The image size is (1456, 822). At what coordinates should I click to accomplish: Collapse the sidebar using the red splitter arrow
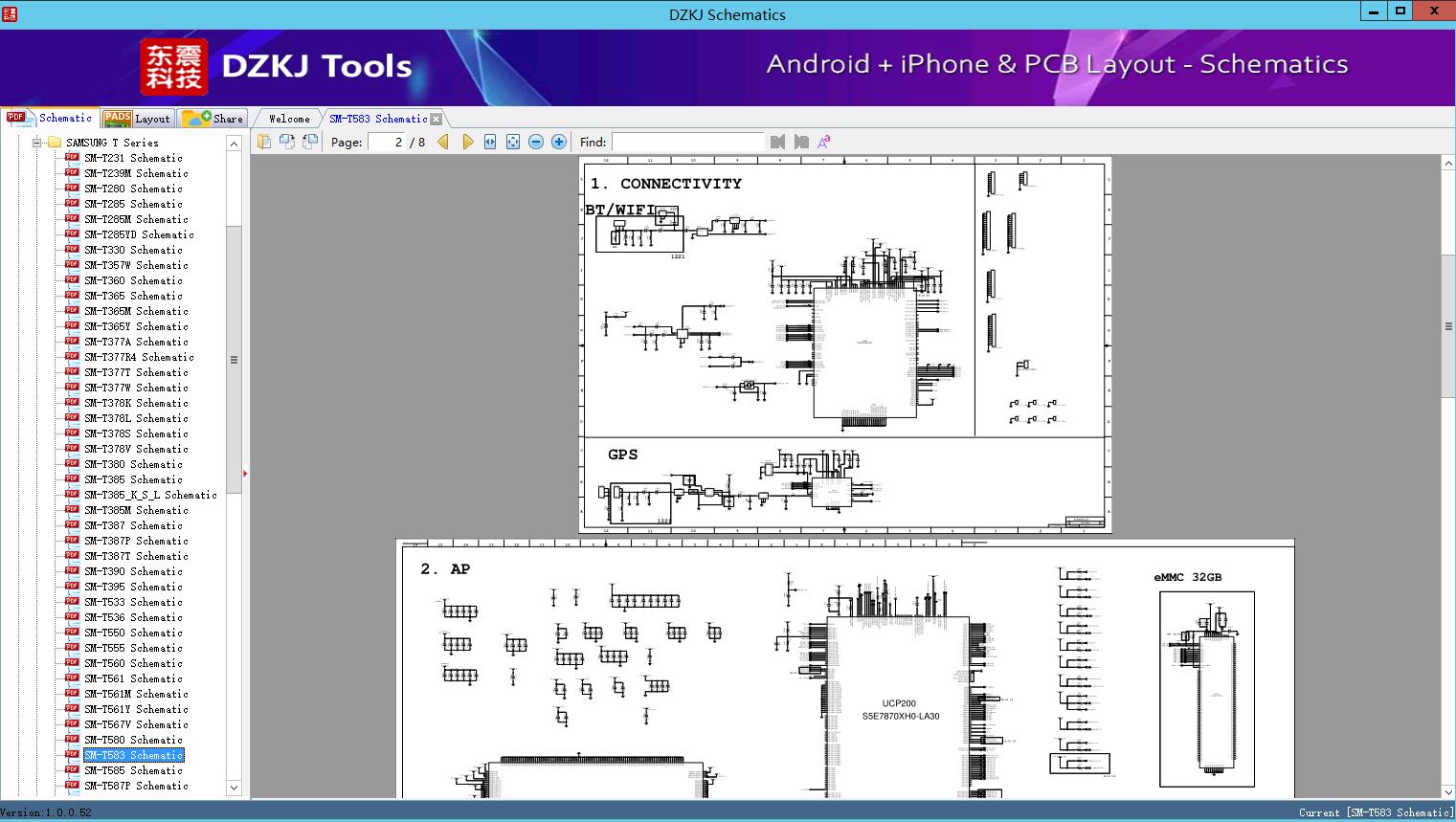tap(246, 473)
